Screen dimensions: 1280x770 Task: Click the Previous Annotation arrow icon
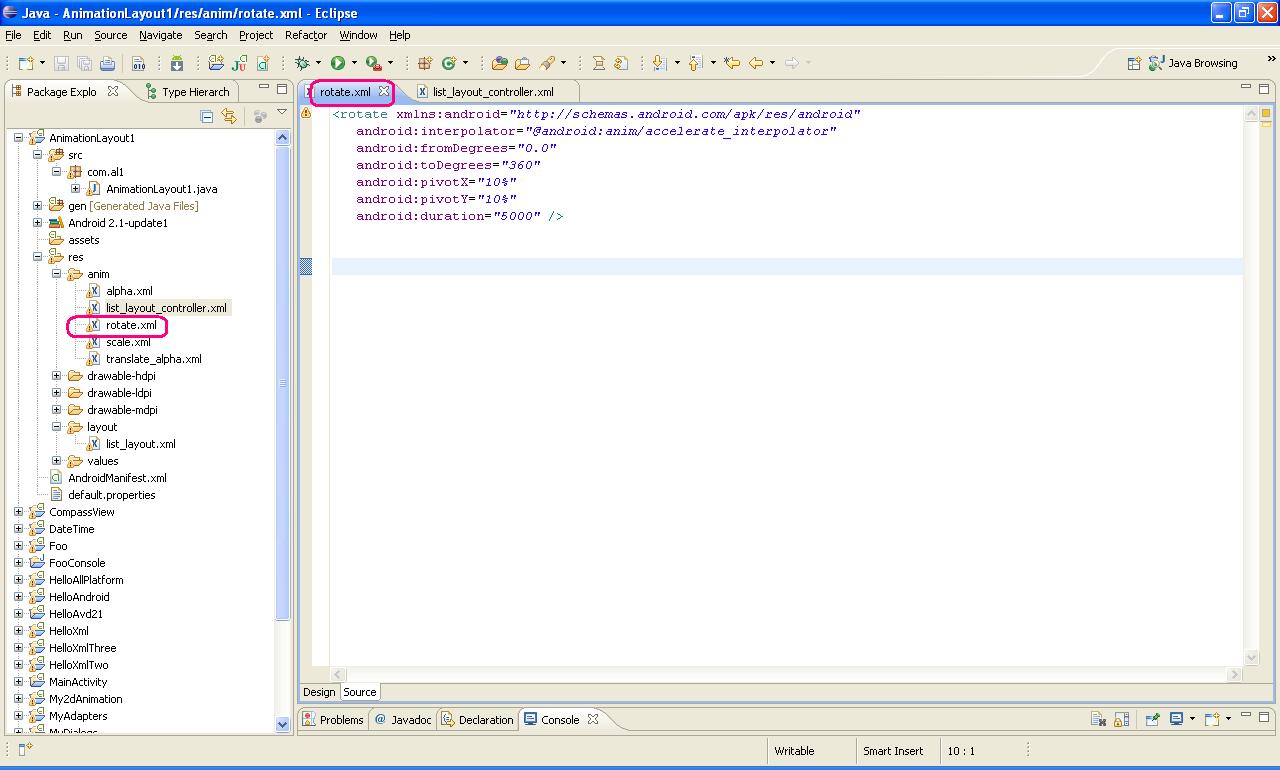(696, 63)
